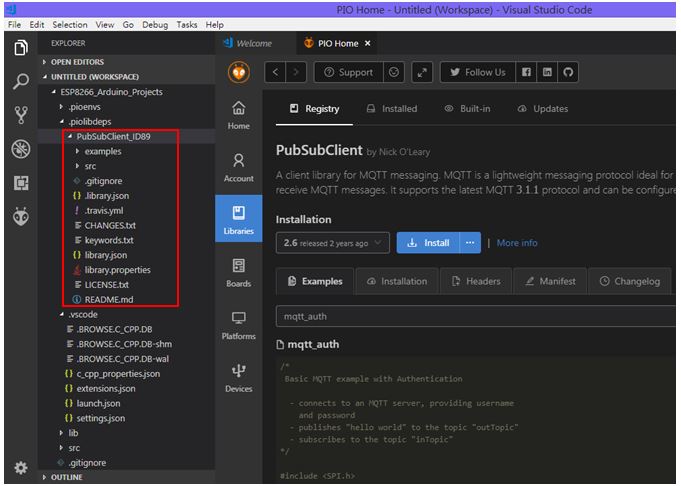Open the GitHub icon link
Image resolution: width=681 pixels, height=486 pixels.
click(568, 72)
